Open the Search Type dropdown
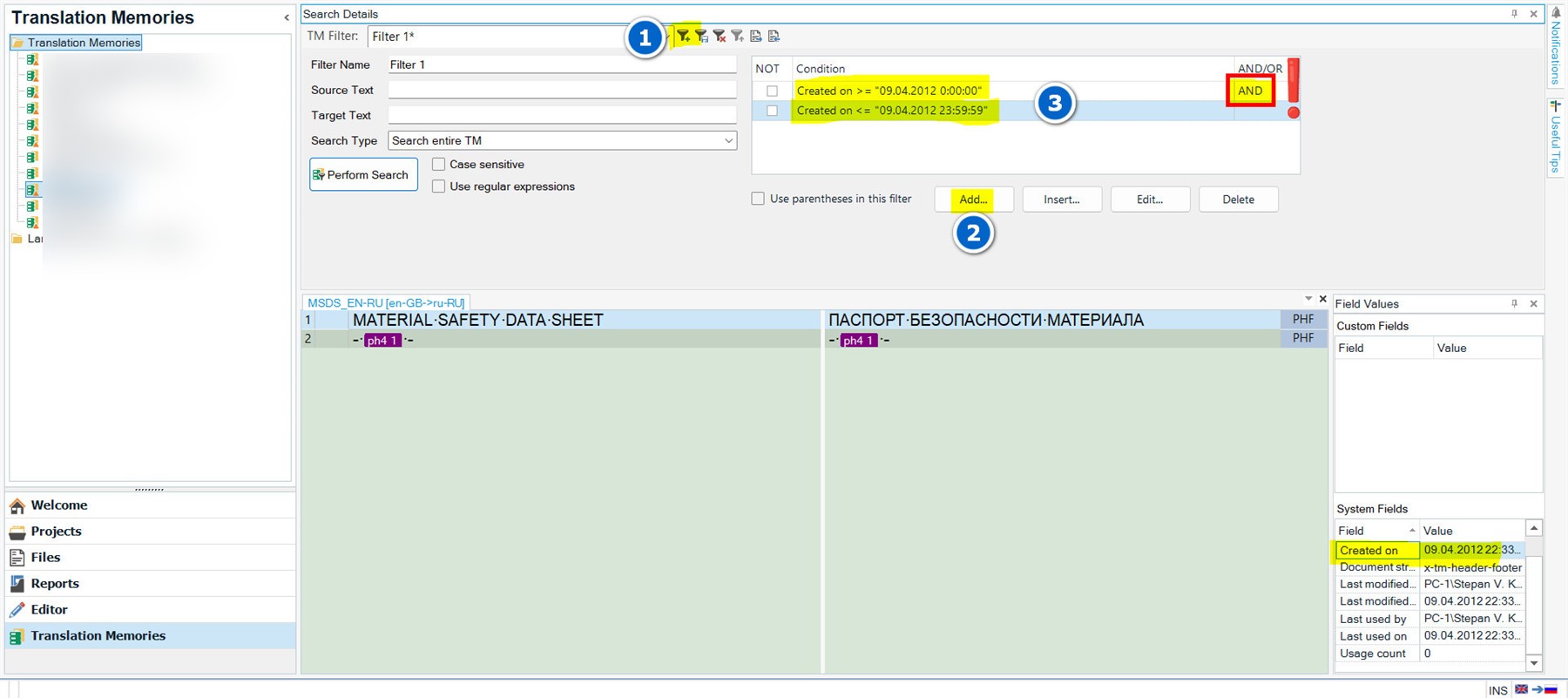 728,140
